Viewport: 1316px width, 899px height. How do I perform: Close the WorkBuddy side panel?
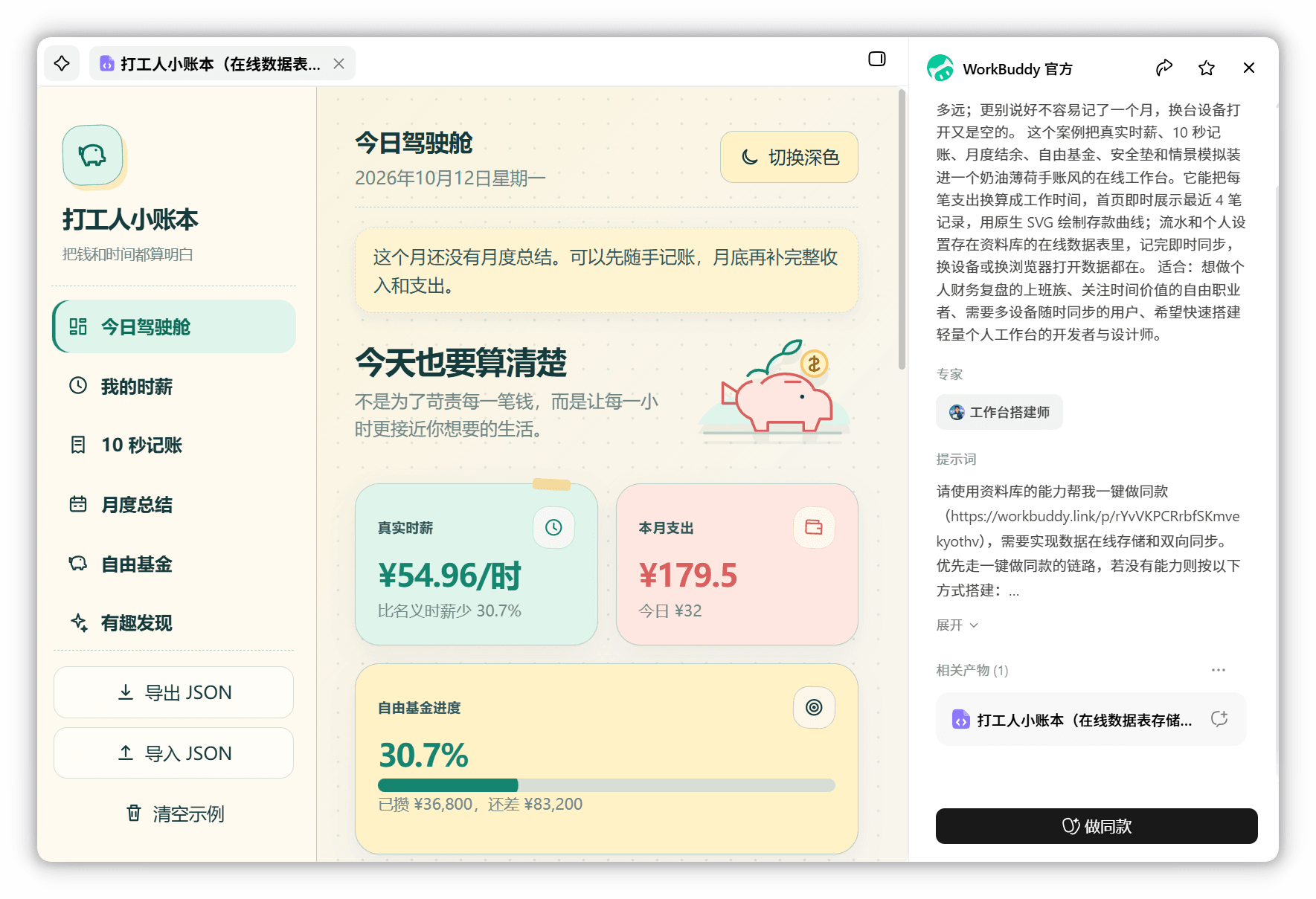tap(1249, 68)
